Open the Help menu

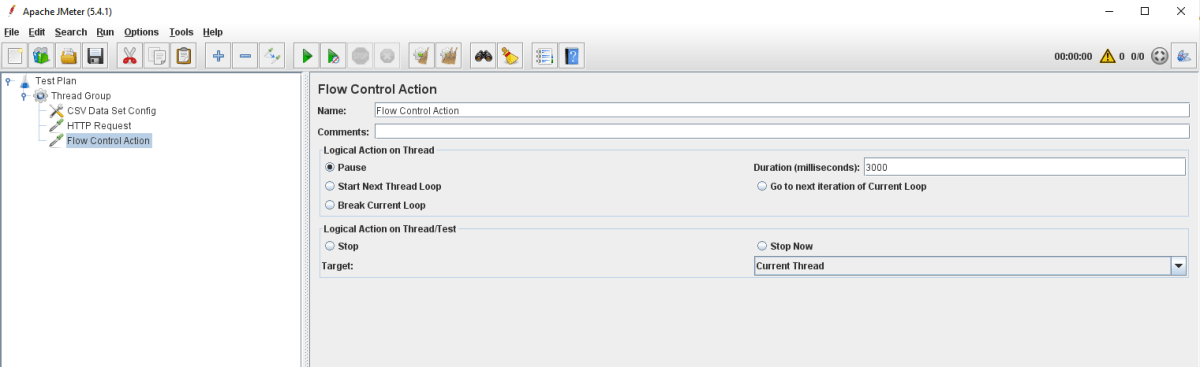(213, 32)
